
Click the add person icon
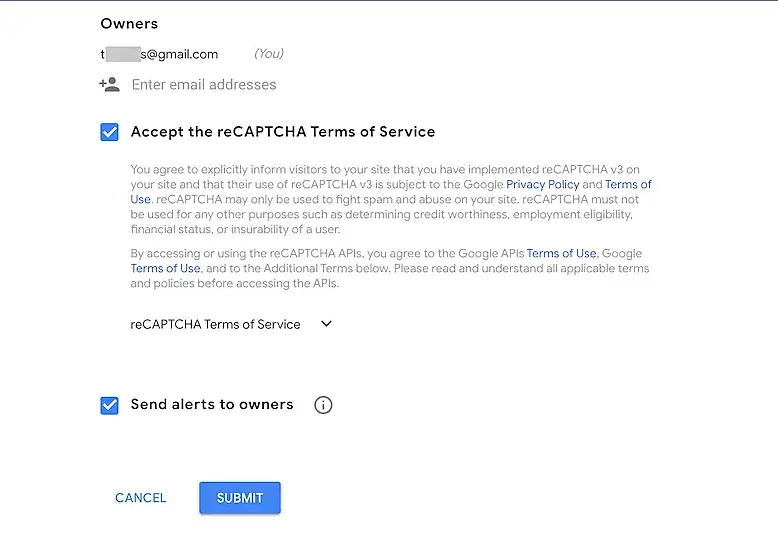click(110, 85)
